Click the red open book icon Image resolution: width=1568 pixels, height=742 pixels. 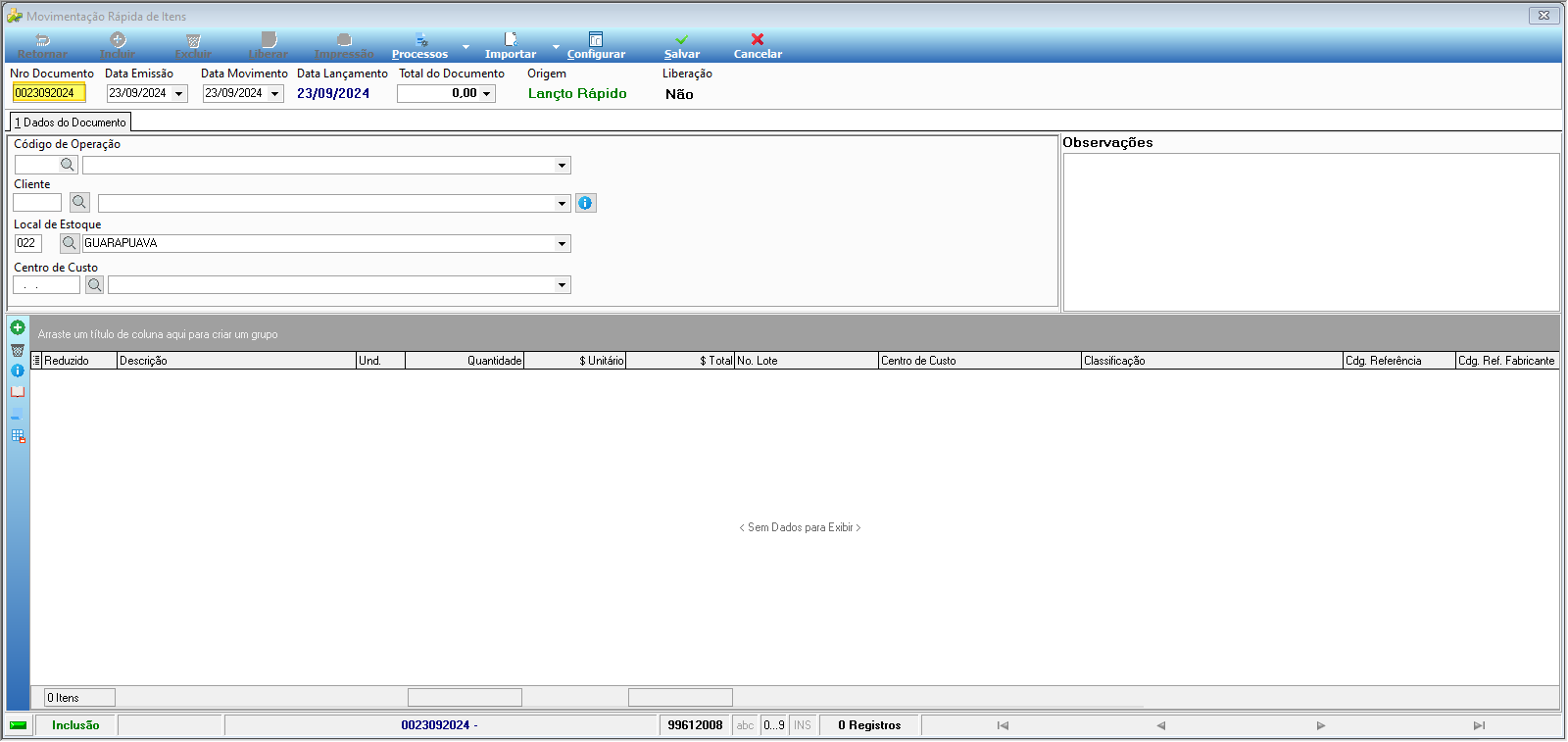tap(18, 392)
